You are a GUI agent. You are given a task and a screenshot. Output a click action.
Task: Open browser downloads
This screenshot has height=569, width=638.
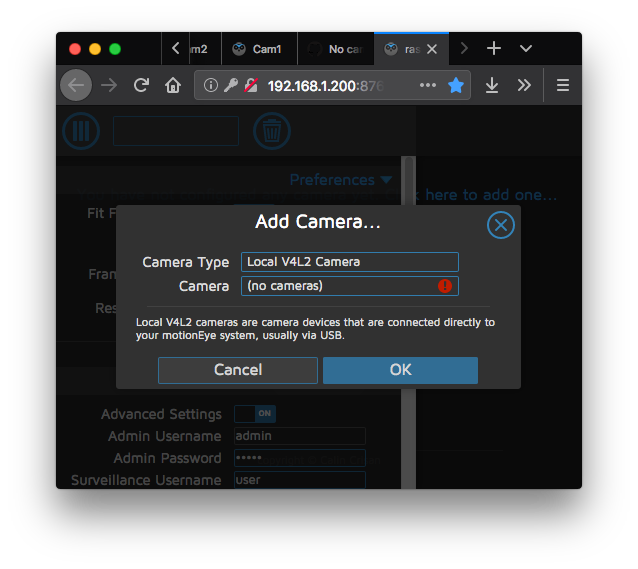492,85
